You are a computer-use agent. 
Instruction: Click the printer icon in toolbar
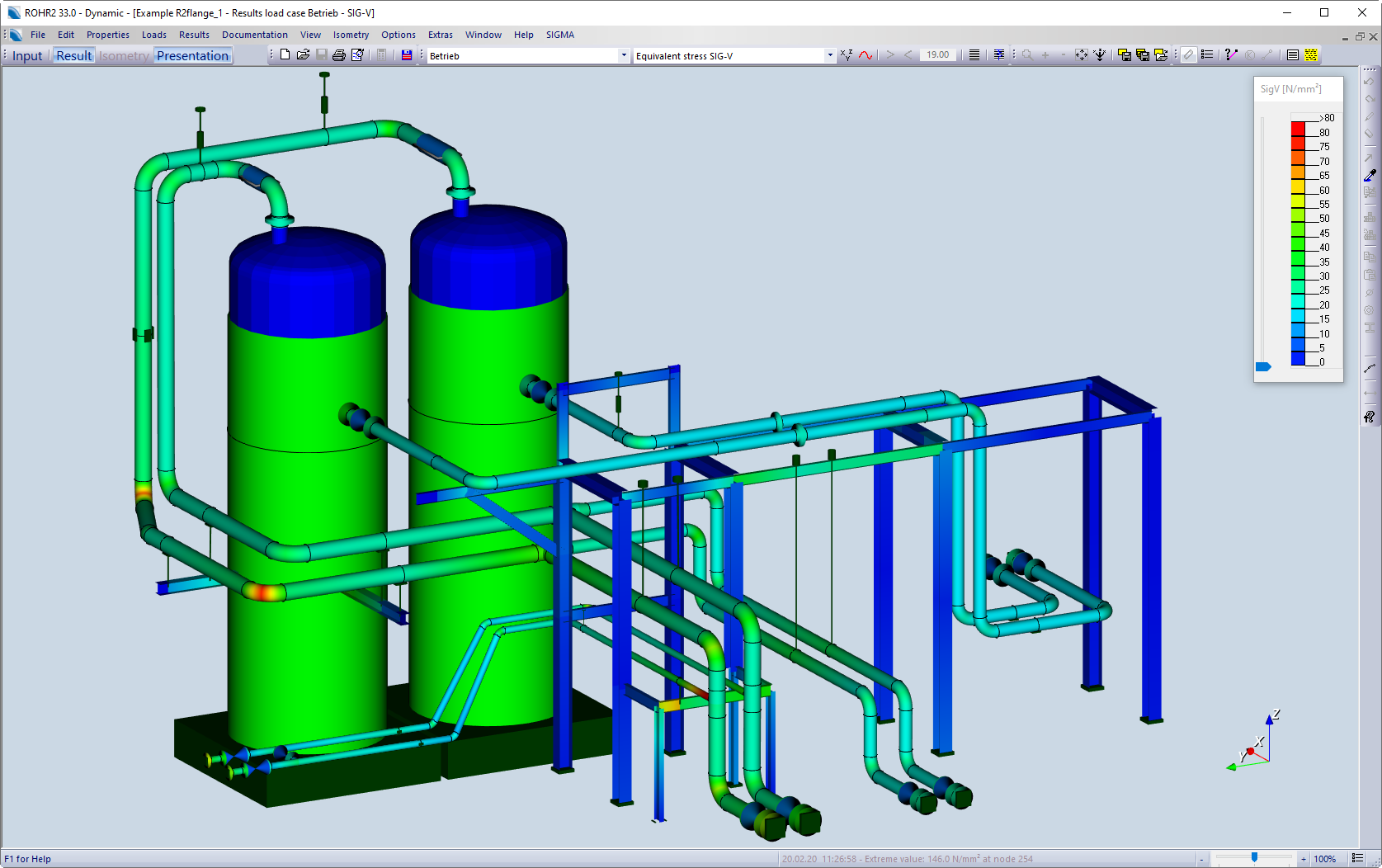tap(339, 55)
